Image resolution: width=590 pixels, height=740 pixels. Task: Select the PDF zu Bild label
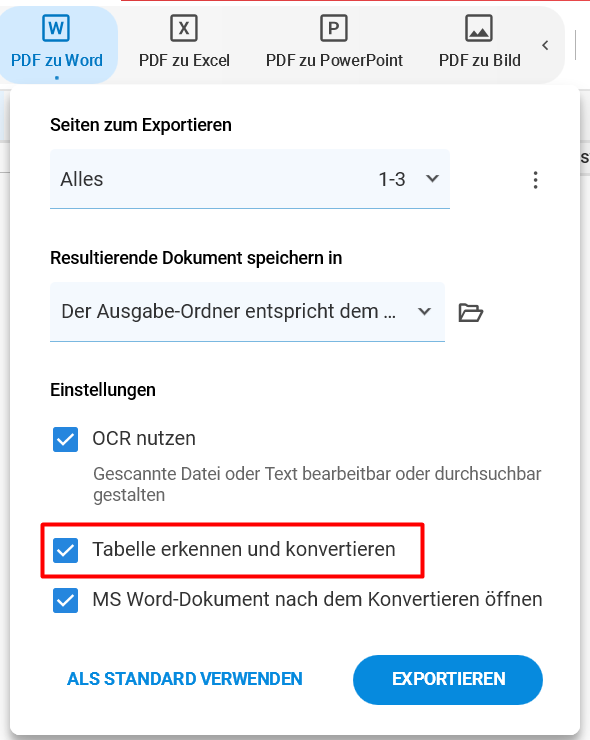click(480, 60)
